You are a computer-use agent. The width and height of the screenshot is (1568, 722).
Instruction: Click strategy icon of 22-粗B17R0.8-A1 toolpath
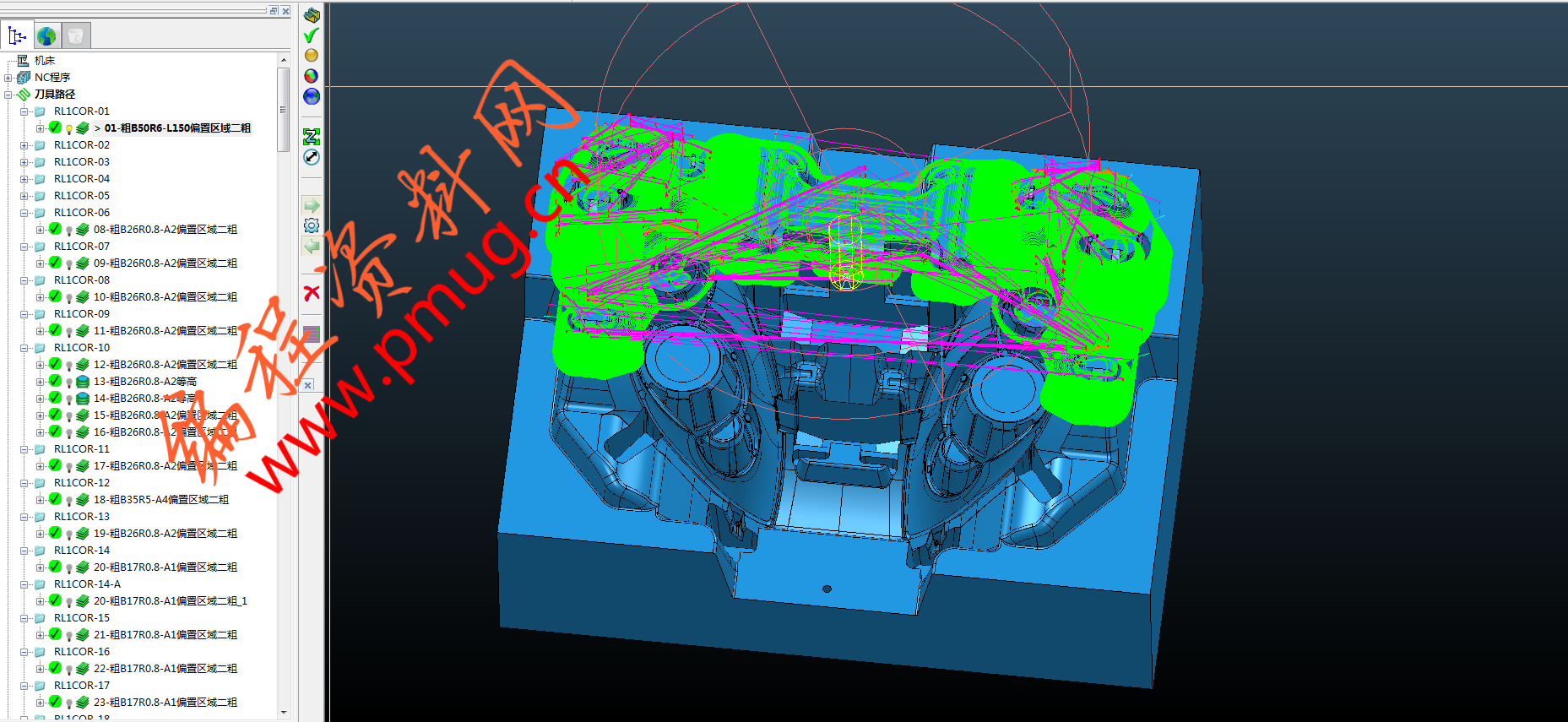point(83,669)
